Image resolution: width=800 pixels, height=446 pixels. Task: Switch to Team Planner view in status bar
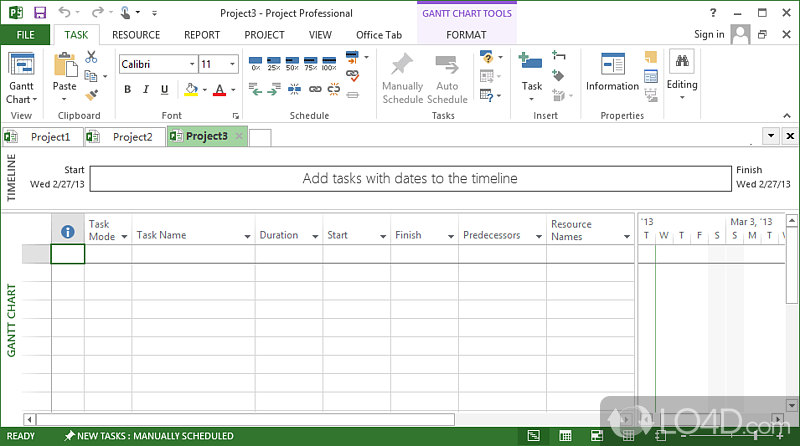point(596,436)
